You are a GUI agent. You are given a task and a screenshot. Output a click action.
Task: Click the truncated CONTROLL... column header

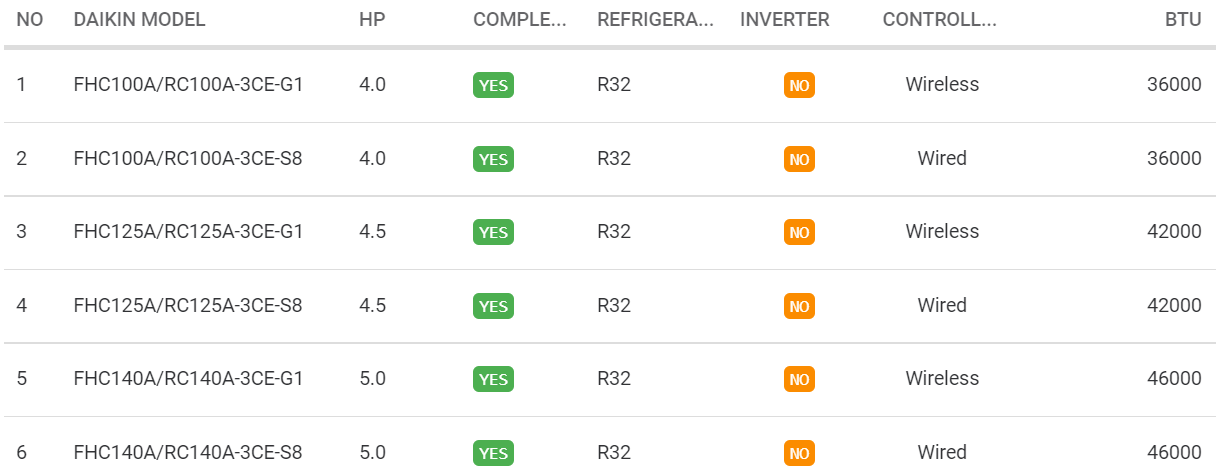(x=940, y=20)
